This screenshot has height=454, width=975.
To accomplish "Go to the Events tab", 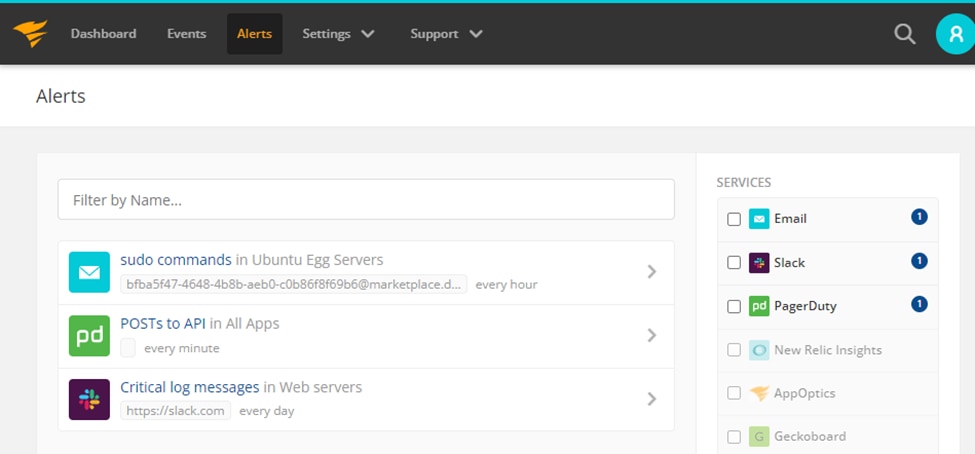I will click(x=187, y=34).
